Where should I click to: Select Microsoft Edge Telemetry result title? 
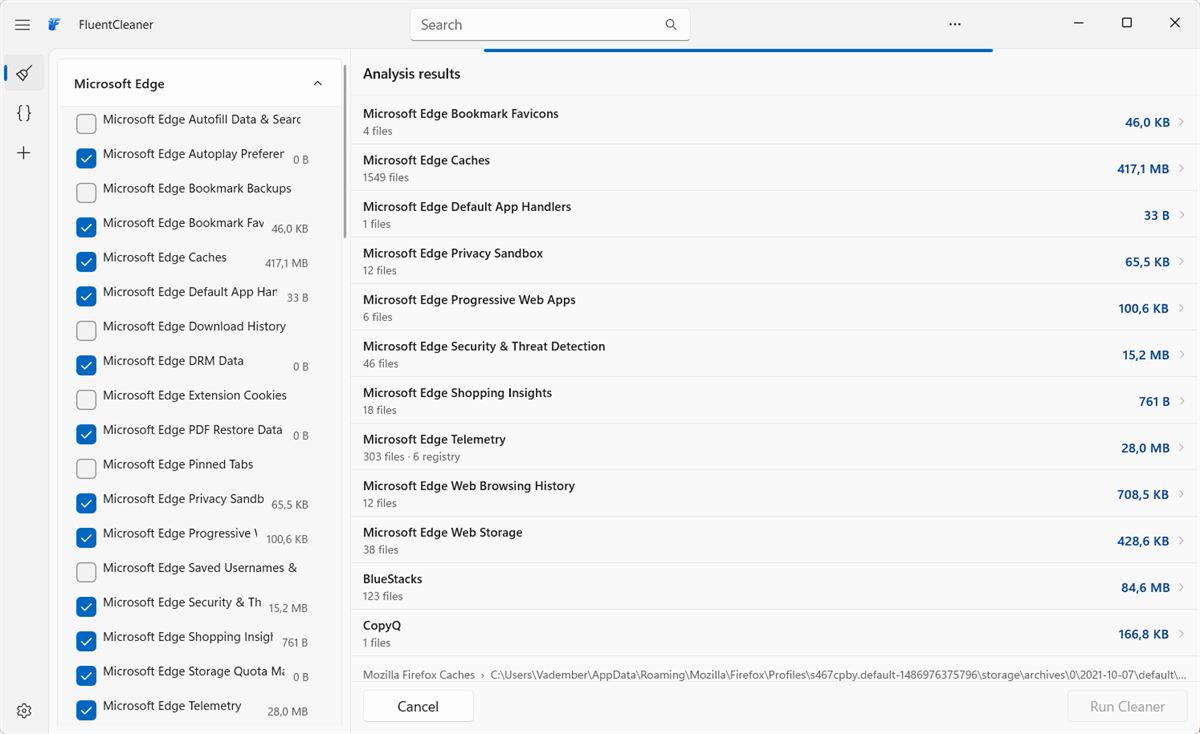(x=434, y=439)
